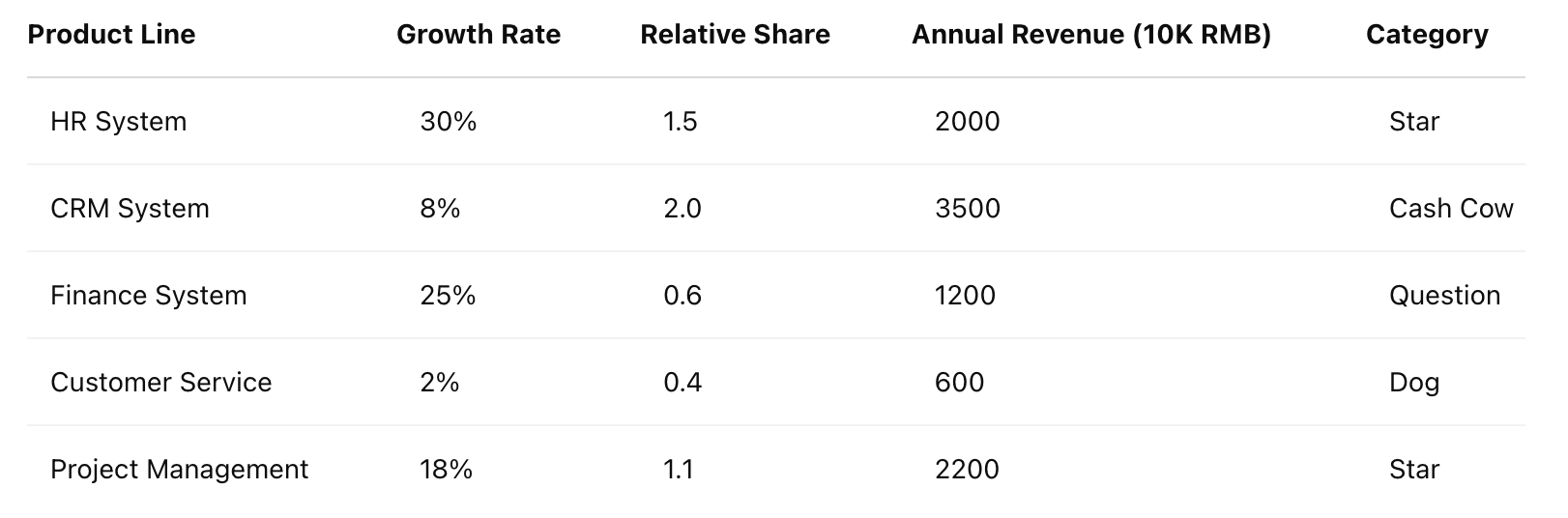Viewport: 1568px width, 518px height.
Task: Click the Dog category cell
Action: 1414,383
